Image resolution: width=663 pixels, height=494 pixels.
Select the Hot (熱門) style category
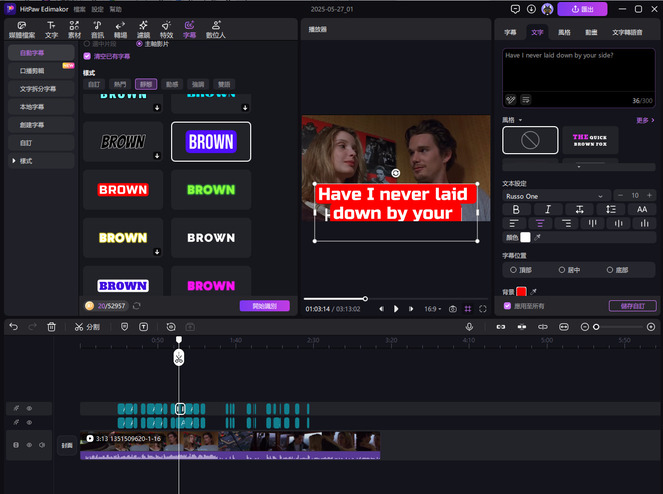[120, 84]
